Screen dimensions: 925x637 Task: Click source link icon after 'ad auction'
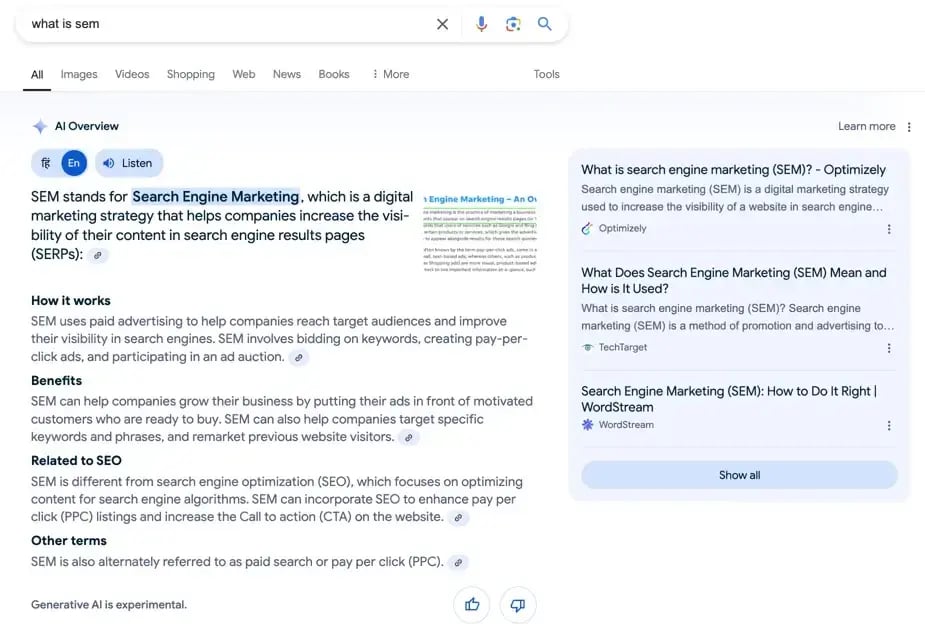(299, 357)
